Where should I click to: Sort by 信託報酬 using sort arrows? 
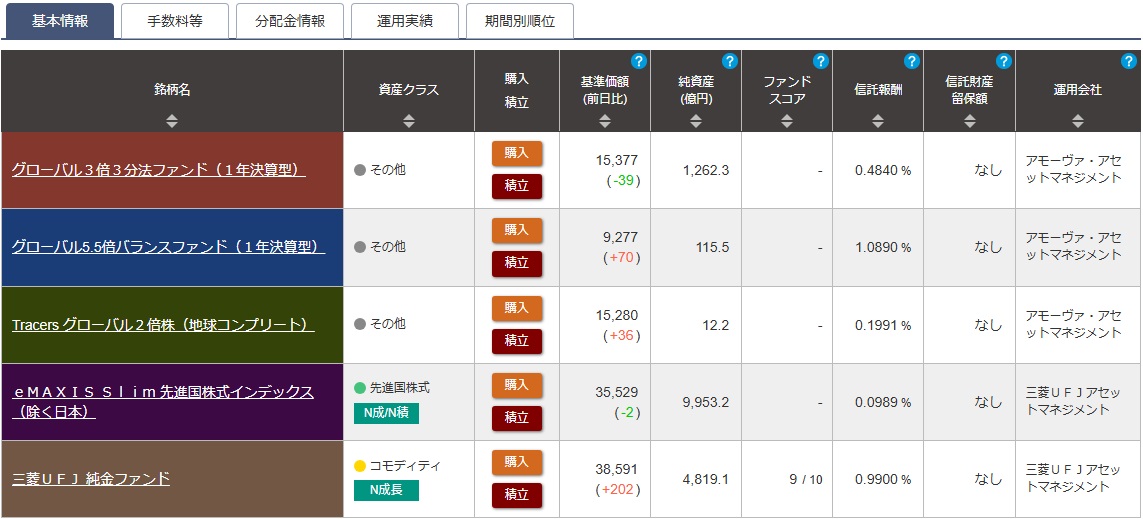pos(877,121)
